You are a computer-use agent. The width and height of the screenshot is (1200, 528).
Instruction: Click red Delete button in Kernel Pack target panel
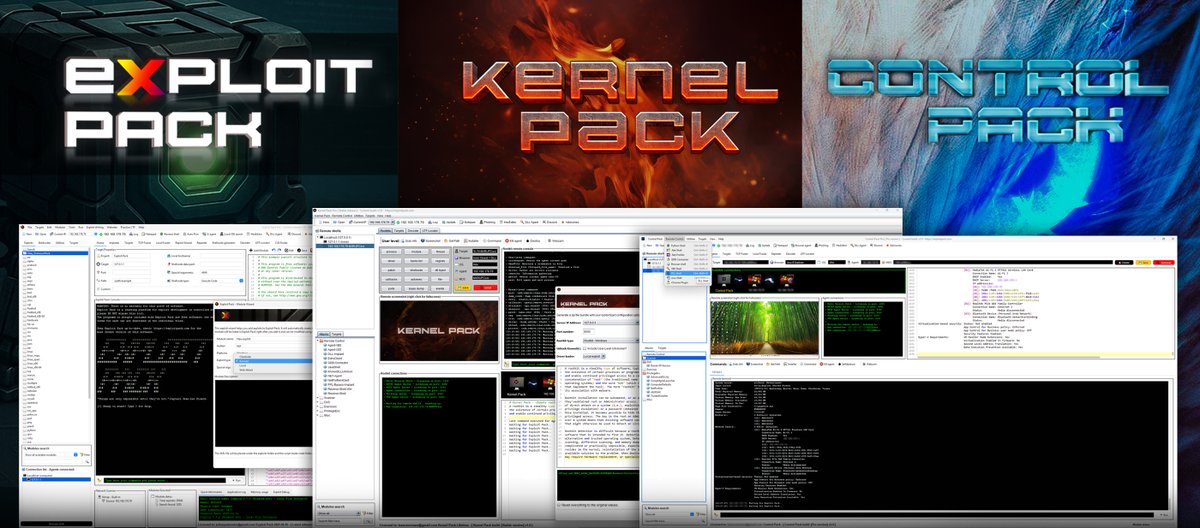coord(485,287)
